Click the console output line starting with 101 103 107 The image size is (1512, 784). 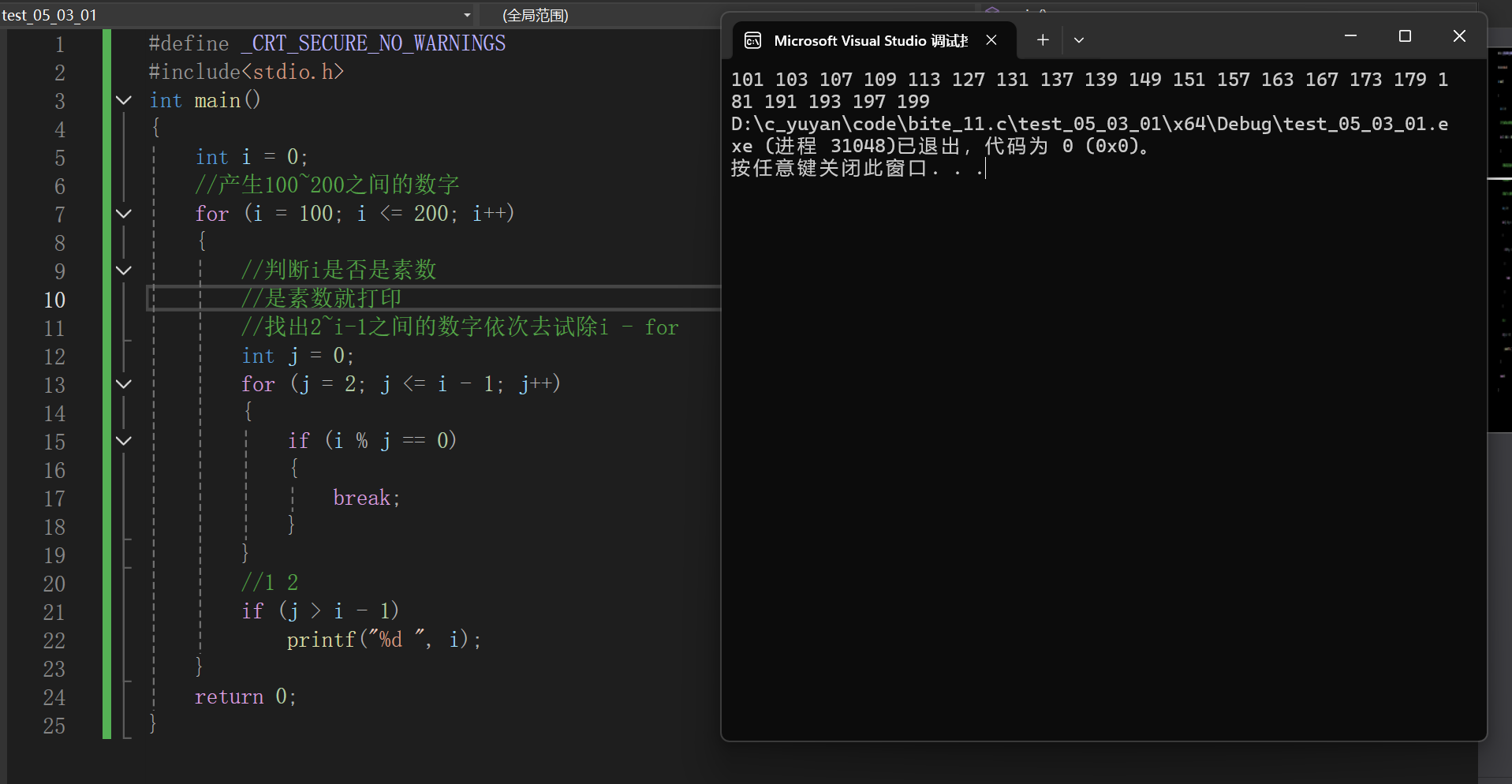[x=1089, y=80]
